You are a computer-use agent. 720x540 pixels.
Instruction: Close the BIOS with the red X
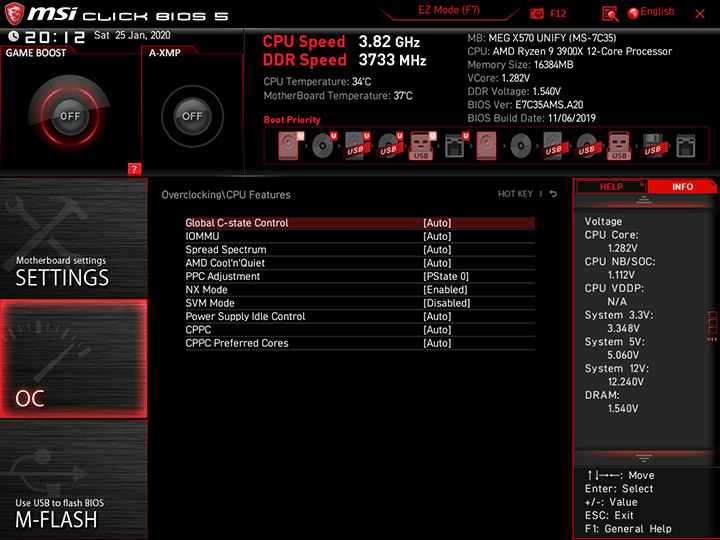pyautogui.click(x=699, y=14)
